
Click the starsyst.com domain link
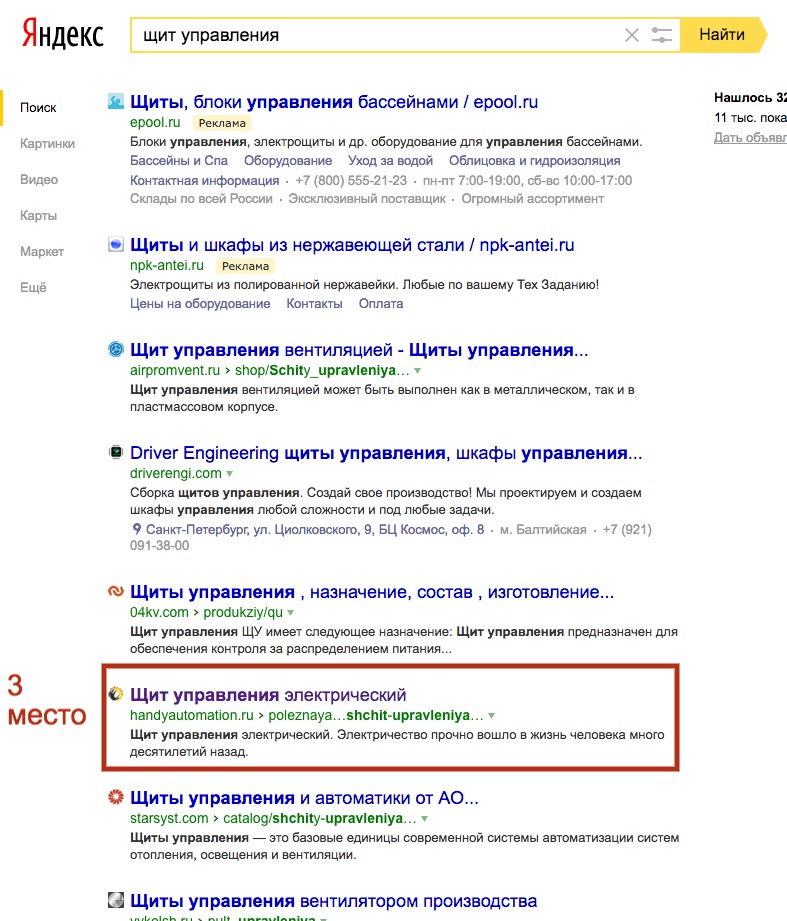pos(169,818)
